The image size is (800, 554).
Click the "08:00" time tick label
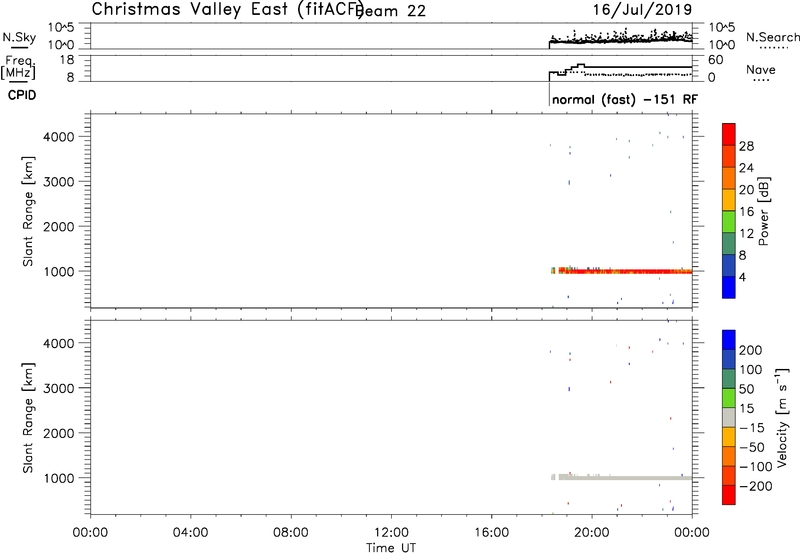291,533
